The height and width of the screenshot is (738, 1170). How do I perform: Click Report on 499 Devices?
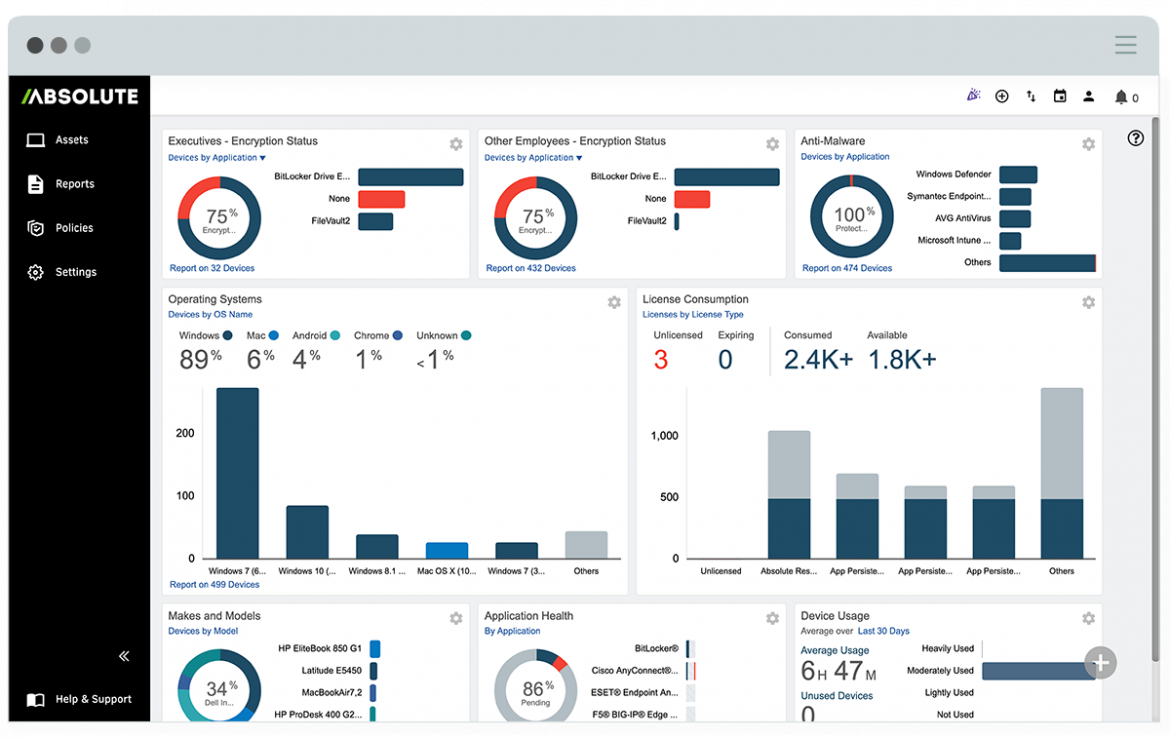click(x=214, y=584)
